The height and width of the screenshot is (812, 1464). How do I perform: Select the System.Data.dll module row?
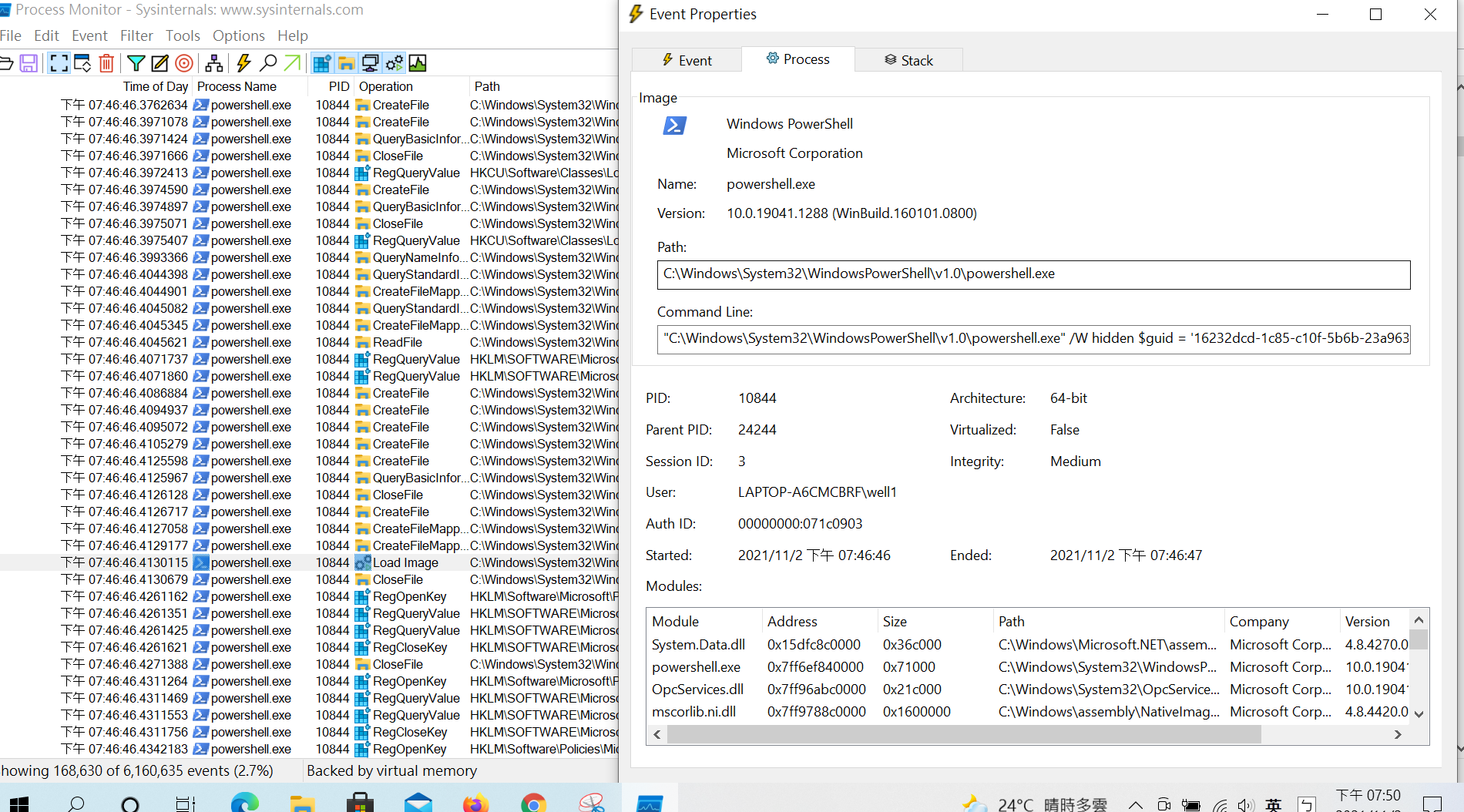click(1029, 645)
